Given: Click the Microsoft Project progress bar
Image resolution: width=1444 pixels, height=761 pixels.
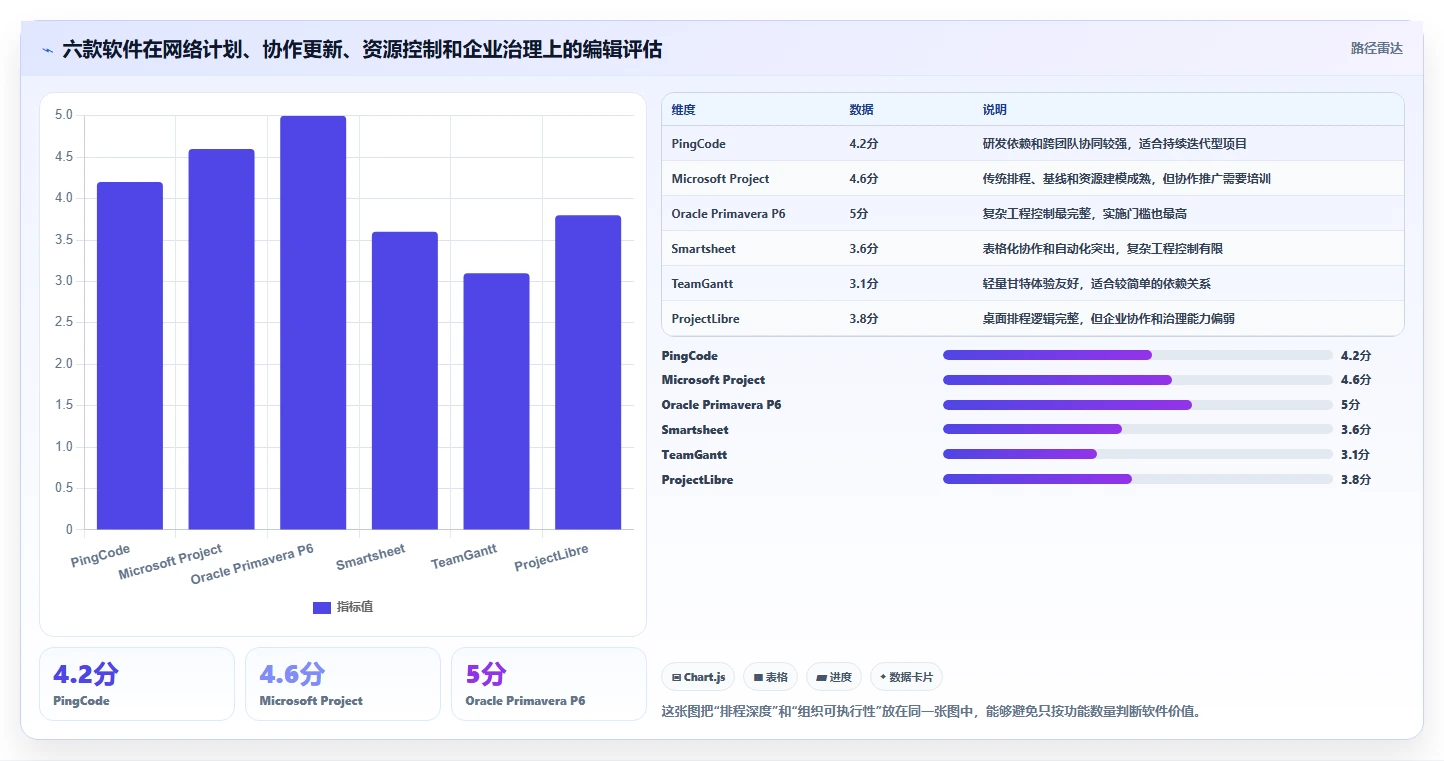Looking at the screenshot, I should (1138, 380).
